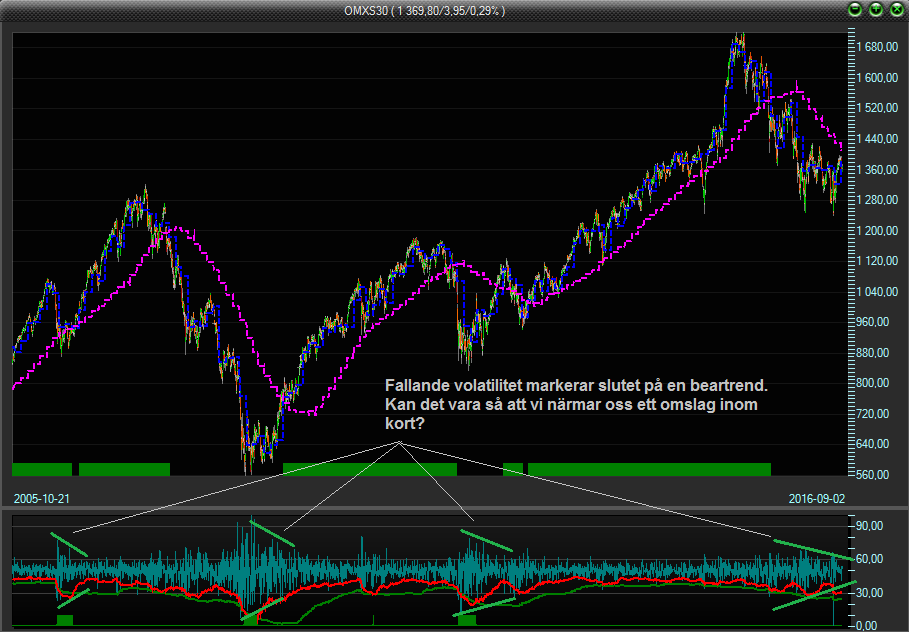Viewport: 909px width, 632px height.
Task: Maximize the OMXS30 chart with plus button
Action: pyautogui.click(x=876, y=9)
